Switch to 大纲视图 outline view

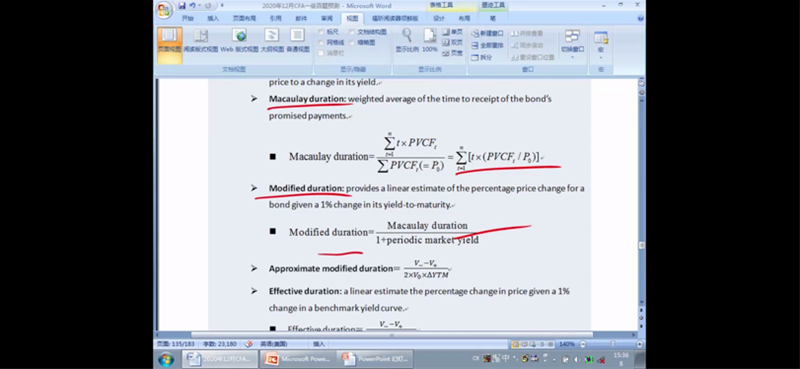tap(272, 41)
